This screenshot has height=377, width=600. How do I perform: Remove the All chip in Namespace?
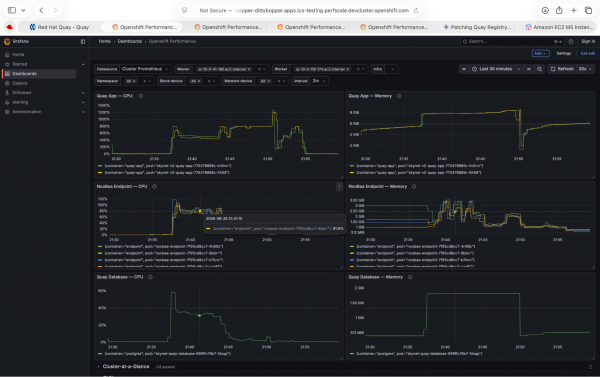(134, 81)
